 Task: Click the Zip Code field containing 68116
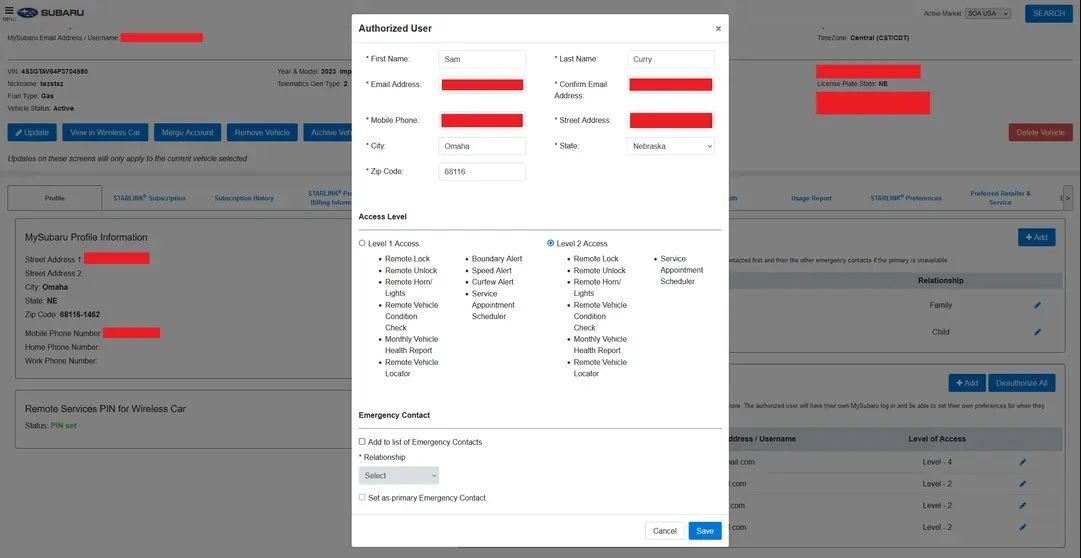tap(482, 172)
